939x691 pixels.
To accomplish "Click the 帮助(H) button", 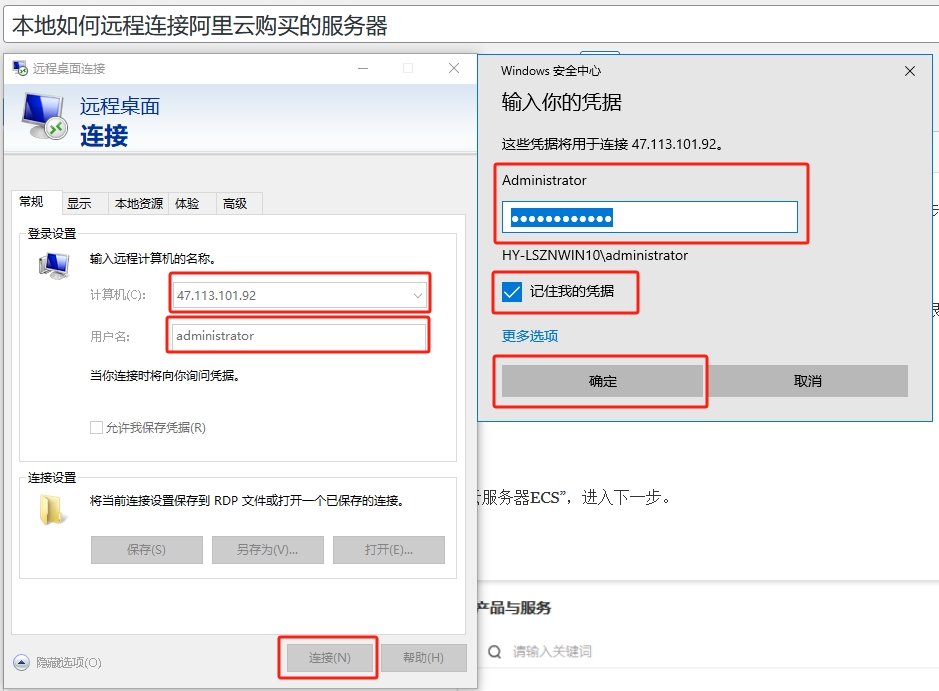I will (x=423, y=657).
